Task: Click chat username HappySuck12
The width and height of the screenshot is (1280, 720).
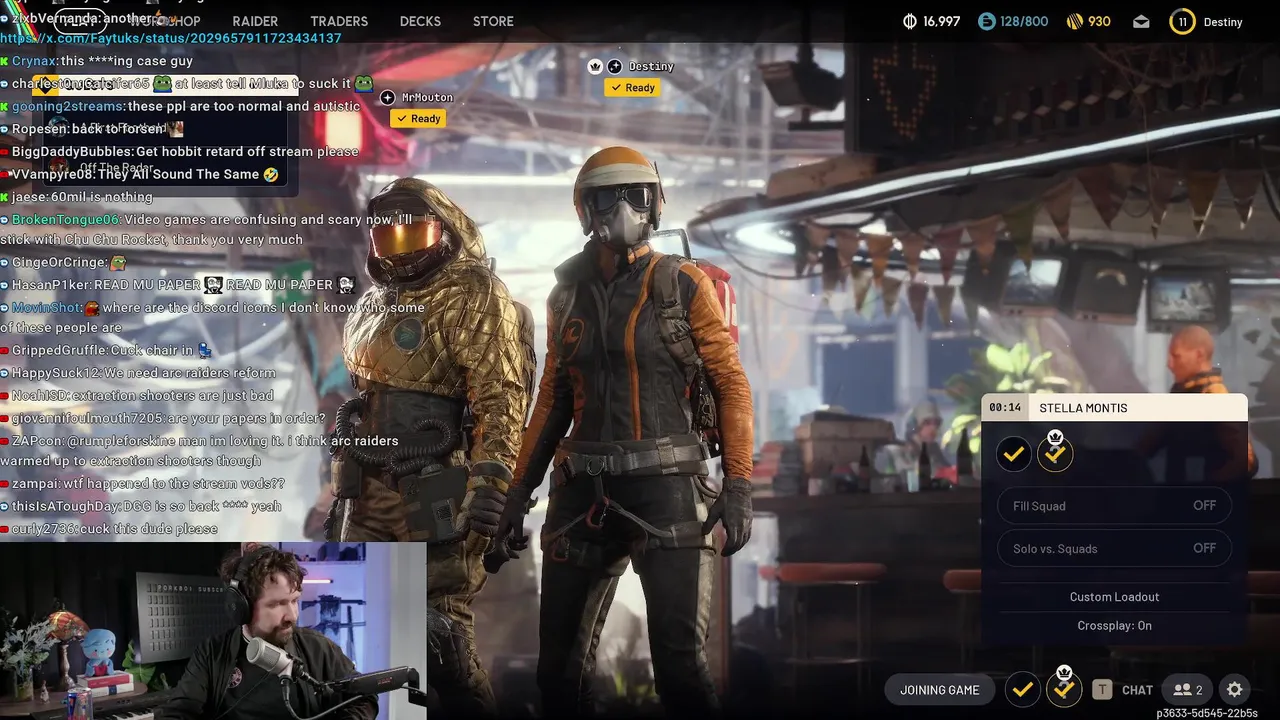Action: (56, 373)
